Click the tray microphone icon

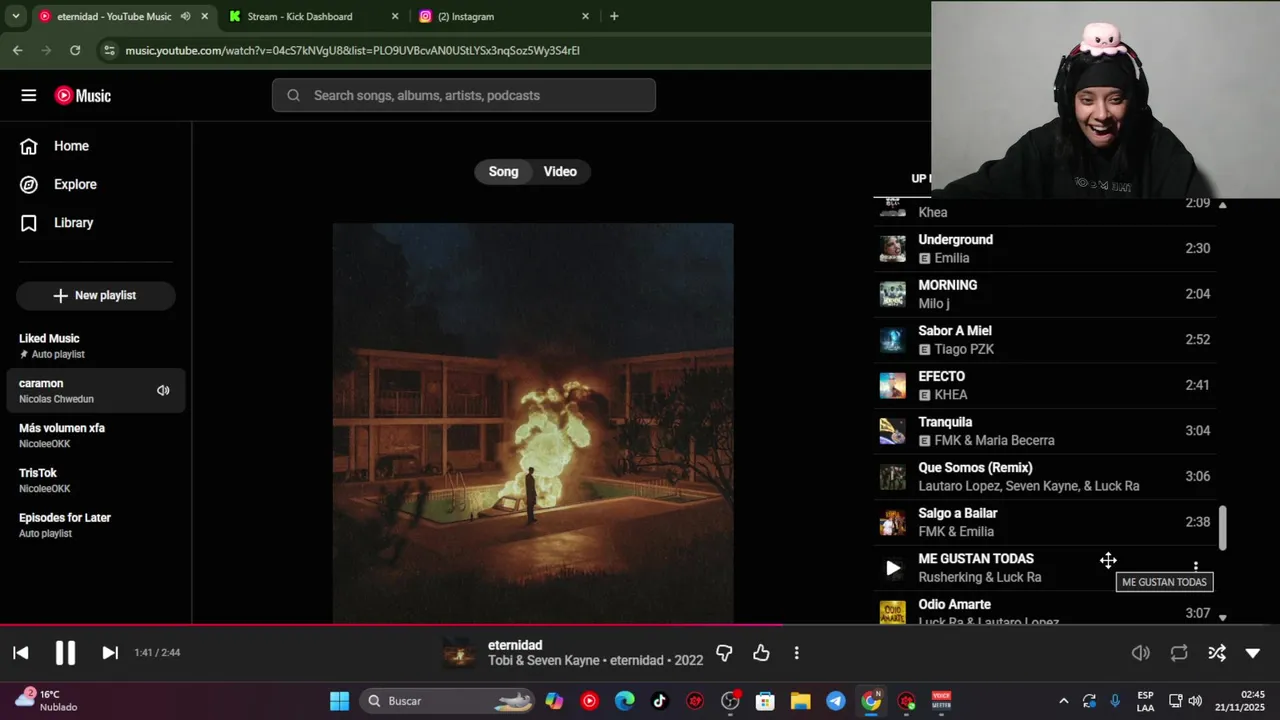pyautogui.click(x=1115, y=701)
